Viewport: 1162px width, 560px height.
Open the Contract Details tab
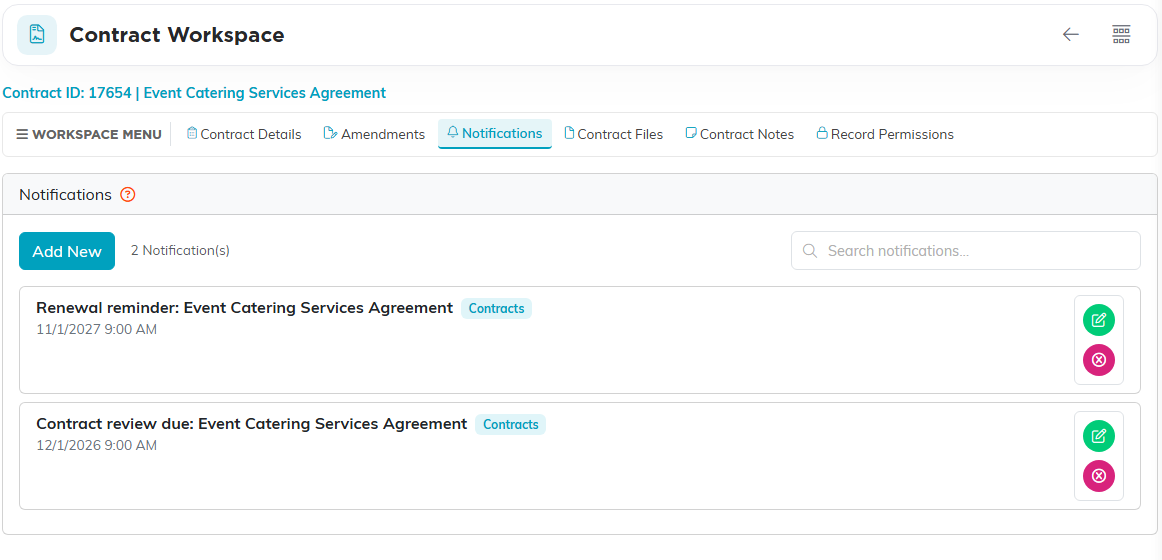tap(244, 134)
